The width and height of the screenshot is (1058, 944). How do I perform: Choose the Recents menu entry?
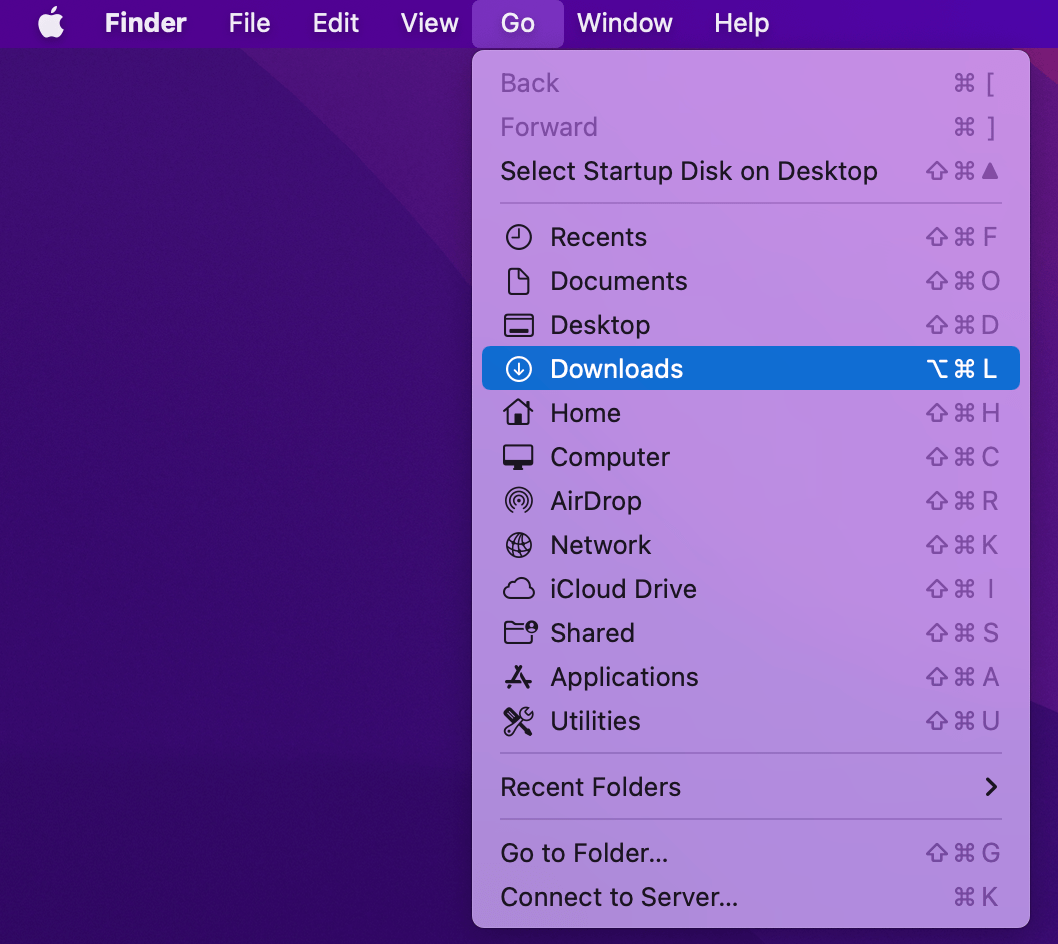750,238
